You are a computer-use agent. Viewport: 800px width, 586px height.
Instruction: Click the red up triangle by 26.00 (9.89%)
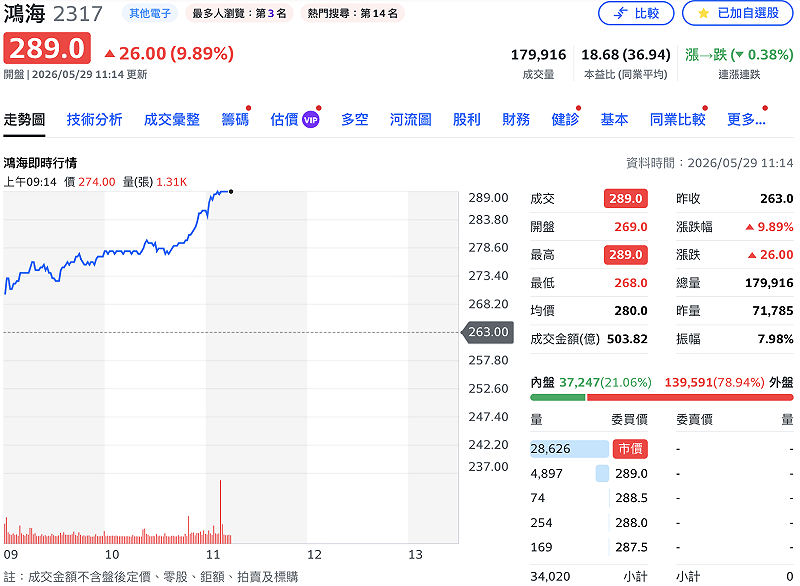pyautogui.click(x=110, y=53)
